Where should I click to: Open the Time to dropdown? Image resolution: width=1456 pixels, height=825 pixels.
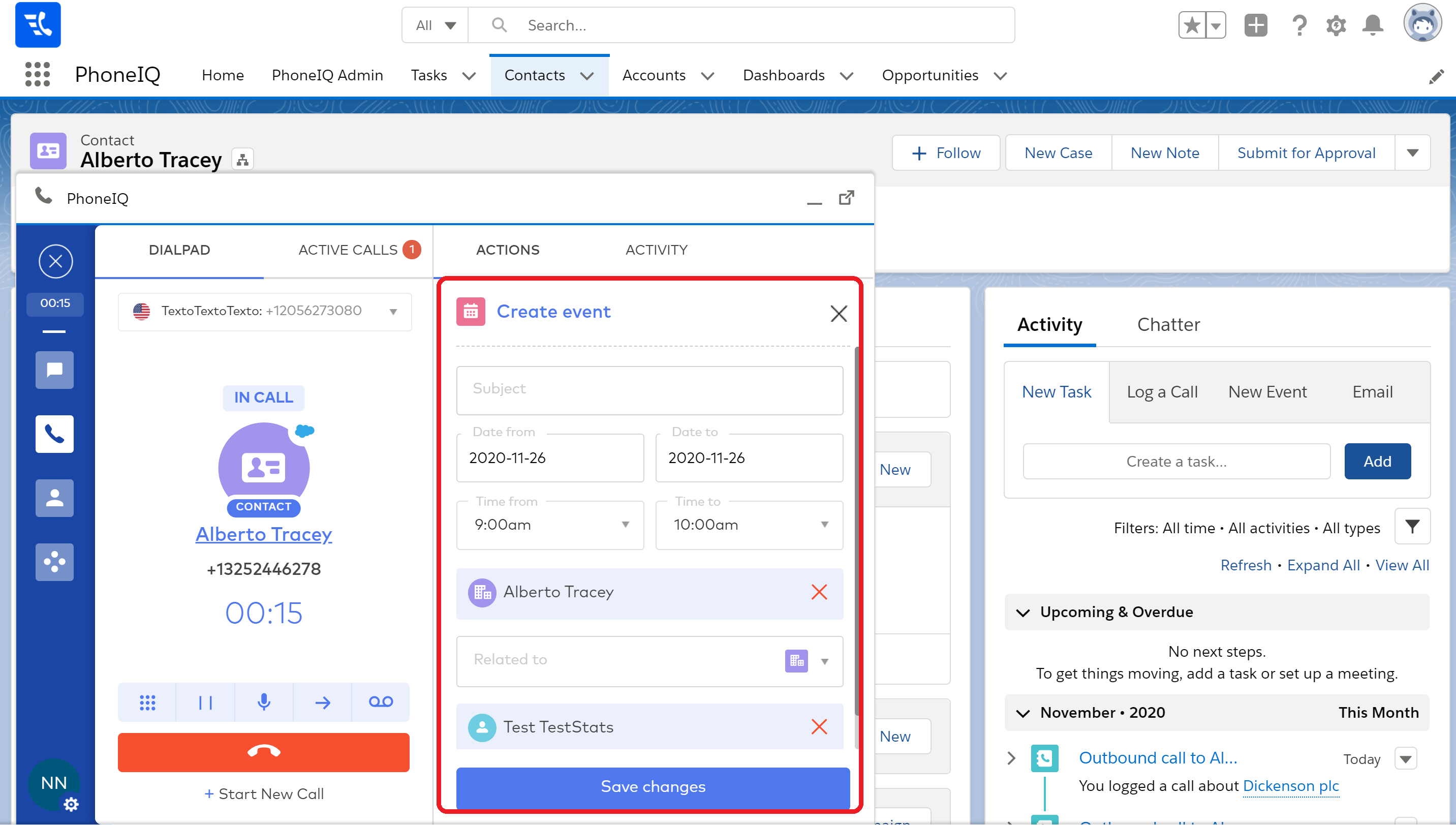824,525
